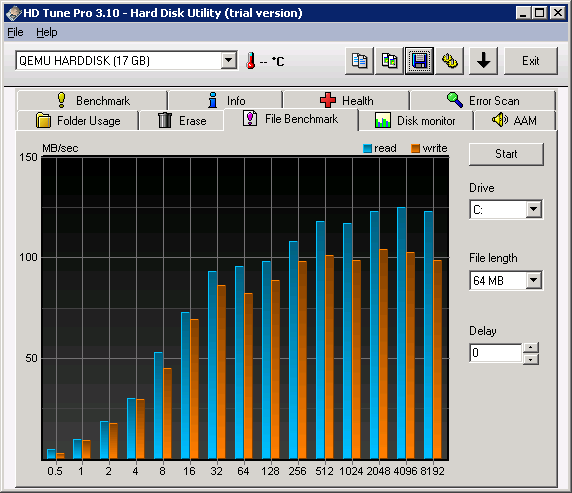
Task: Open the Error Scan tab
Action: click(483, 100)
